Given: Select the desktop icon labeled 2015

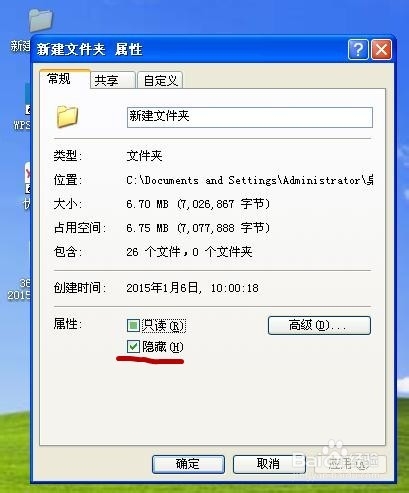Looking at the screenshot, I should tap(19, 290).
